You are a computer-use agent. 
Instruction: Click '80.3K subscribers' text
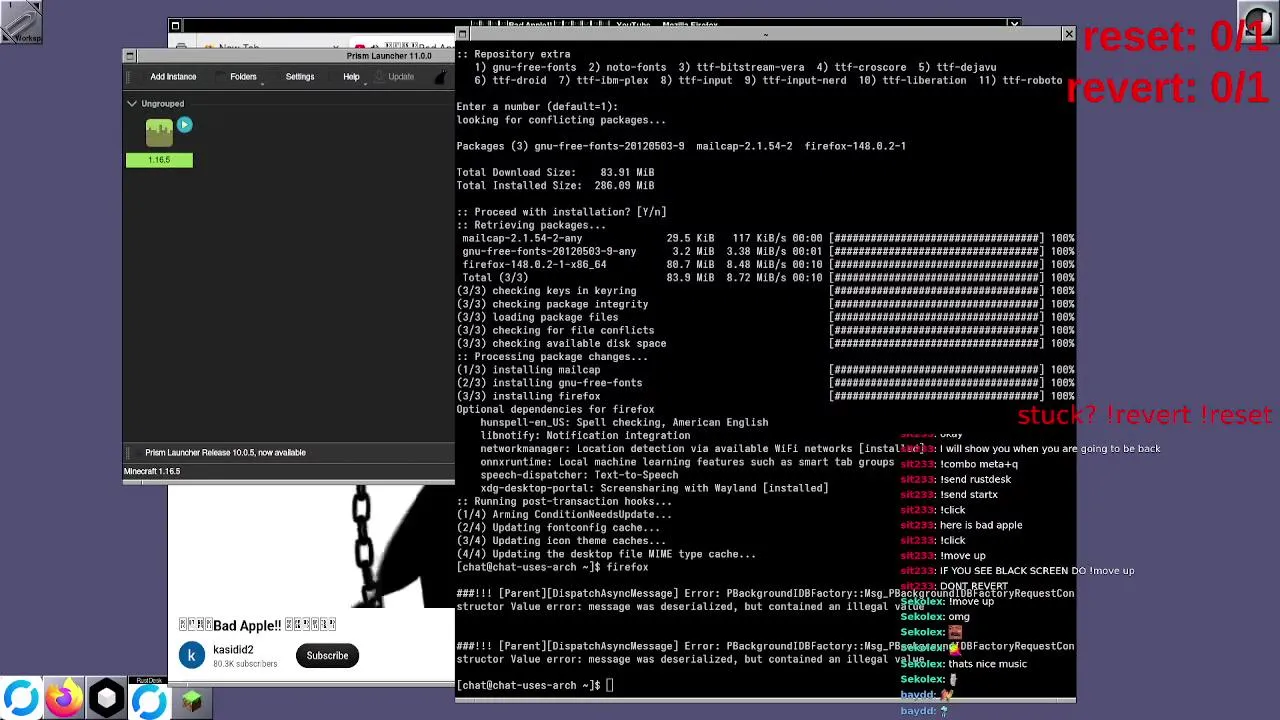245,664
